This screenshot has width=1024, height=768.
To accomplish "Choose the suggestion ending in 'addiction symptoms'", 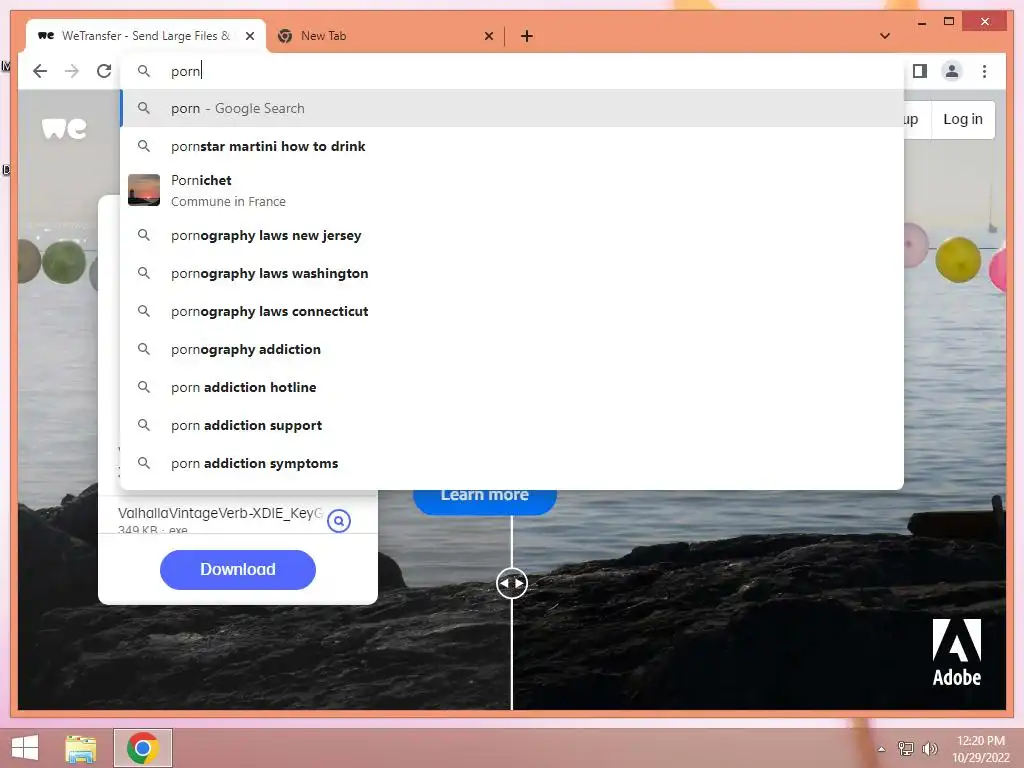I will (x=512, y=463).
